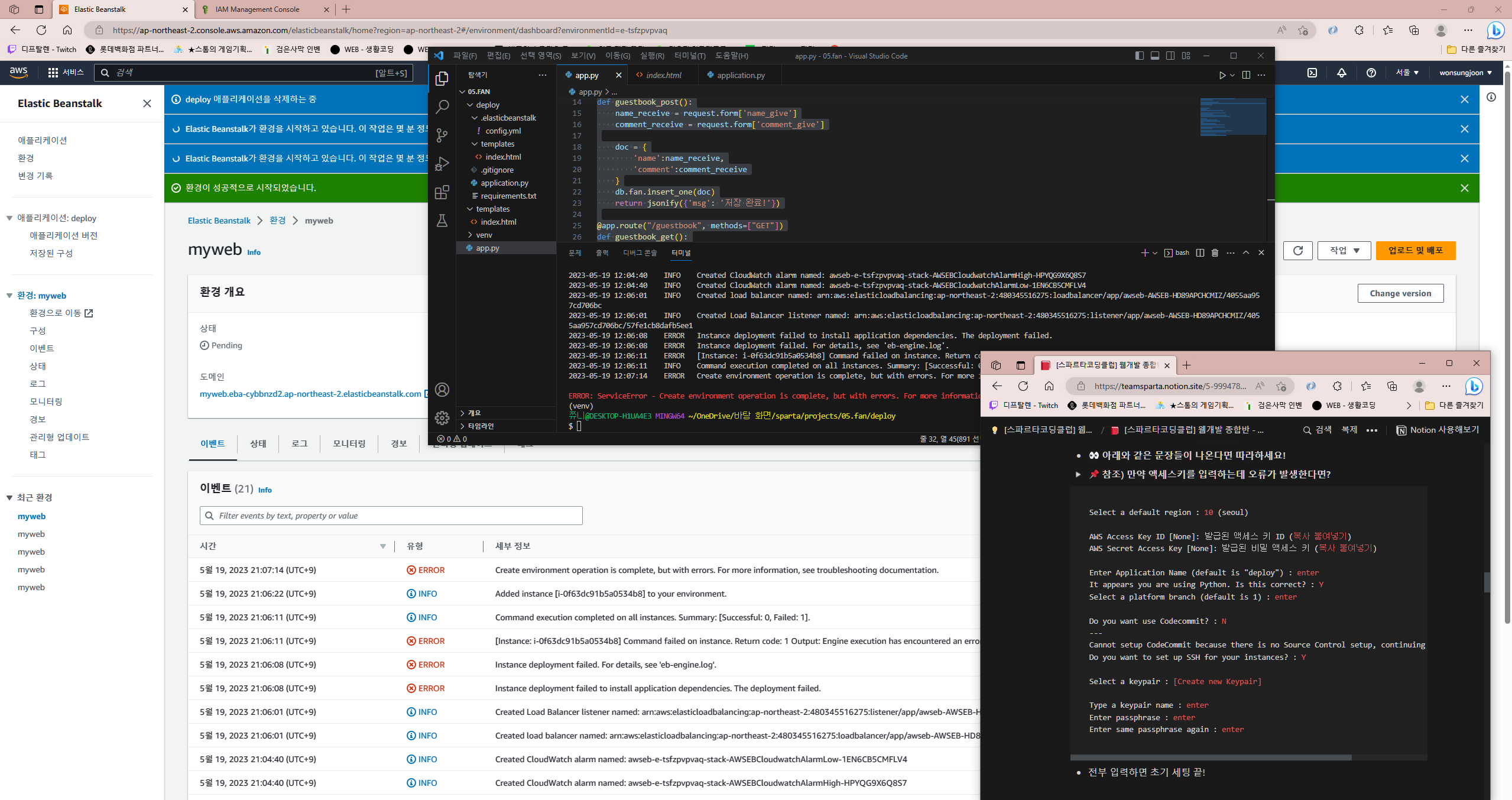Screen dimensions: 1512x800
Task: Dismiss the green success notification
Action: 1464,188
